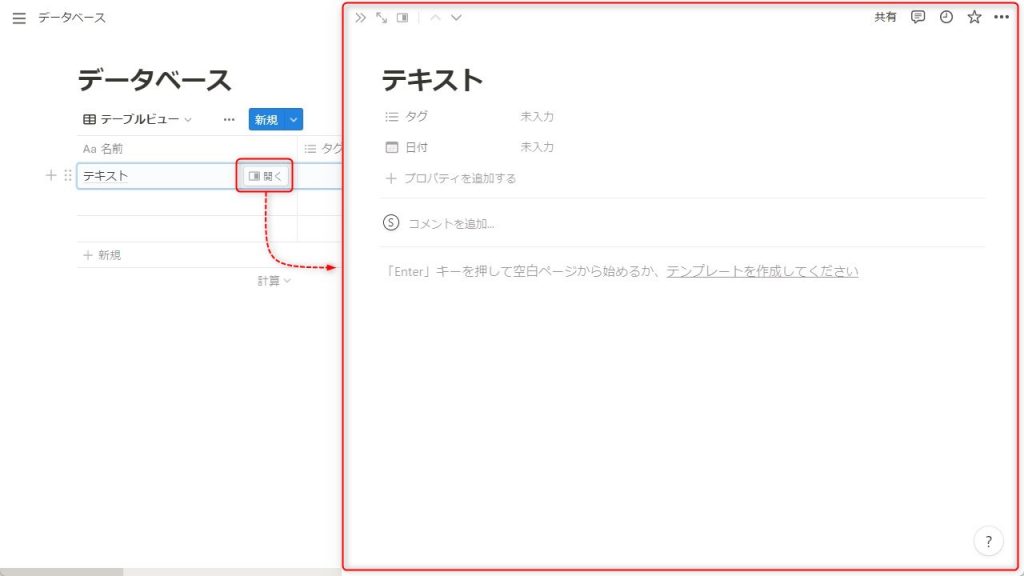Click the データベース breadcrumb at top
Image resolution: width=1024 pixels, height=576 pixels.
pyautogui.click(x=72, y=18)
